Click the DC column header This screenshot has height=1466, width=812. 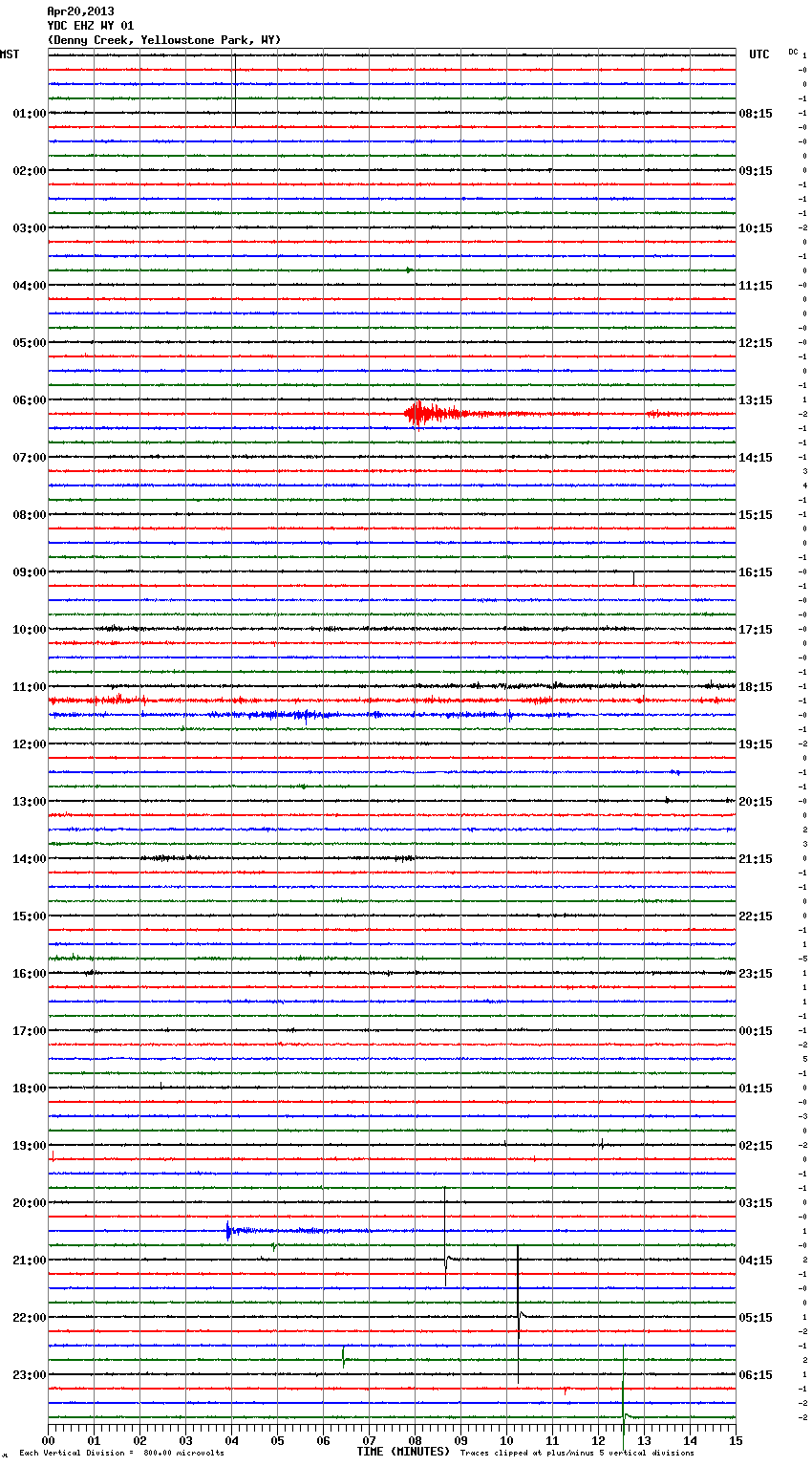pyautogui.click(x=793, y=51)
